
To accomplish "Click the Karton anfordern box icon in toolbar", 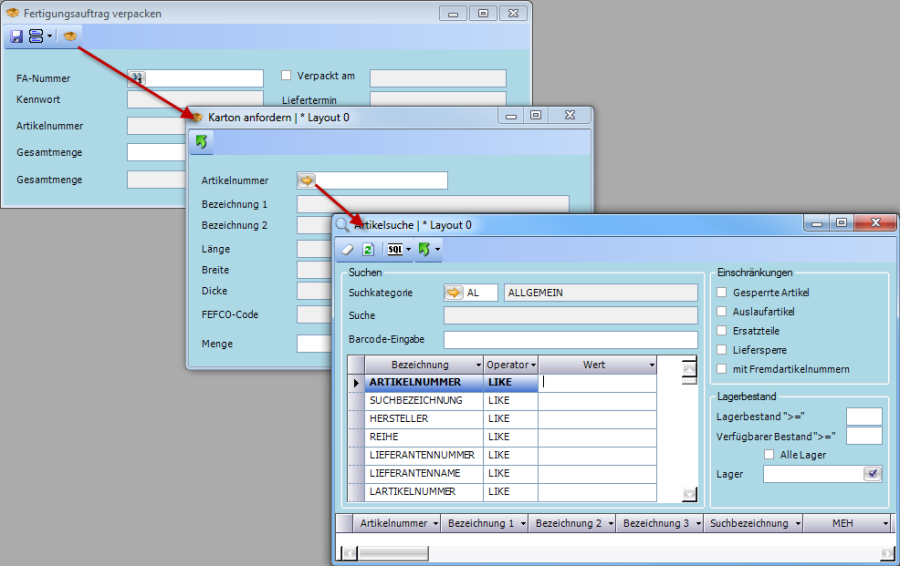I will pyautogui.click(x=70, y=36).
